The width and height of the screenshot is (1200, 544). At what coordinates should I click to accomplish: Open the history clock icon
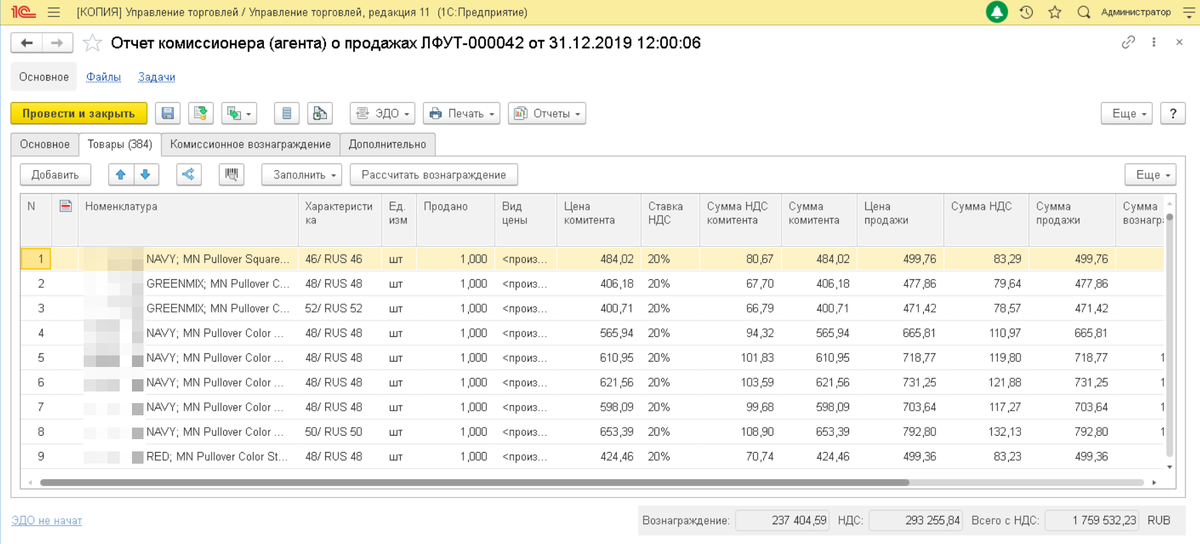tap(1026, 12)
